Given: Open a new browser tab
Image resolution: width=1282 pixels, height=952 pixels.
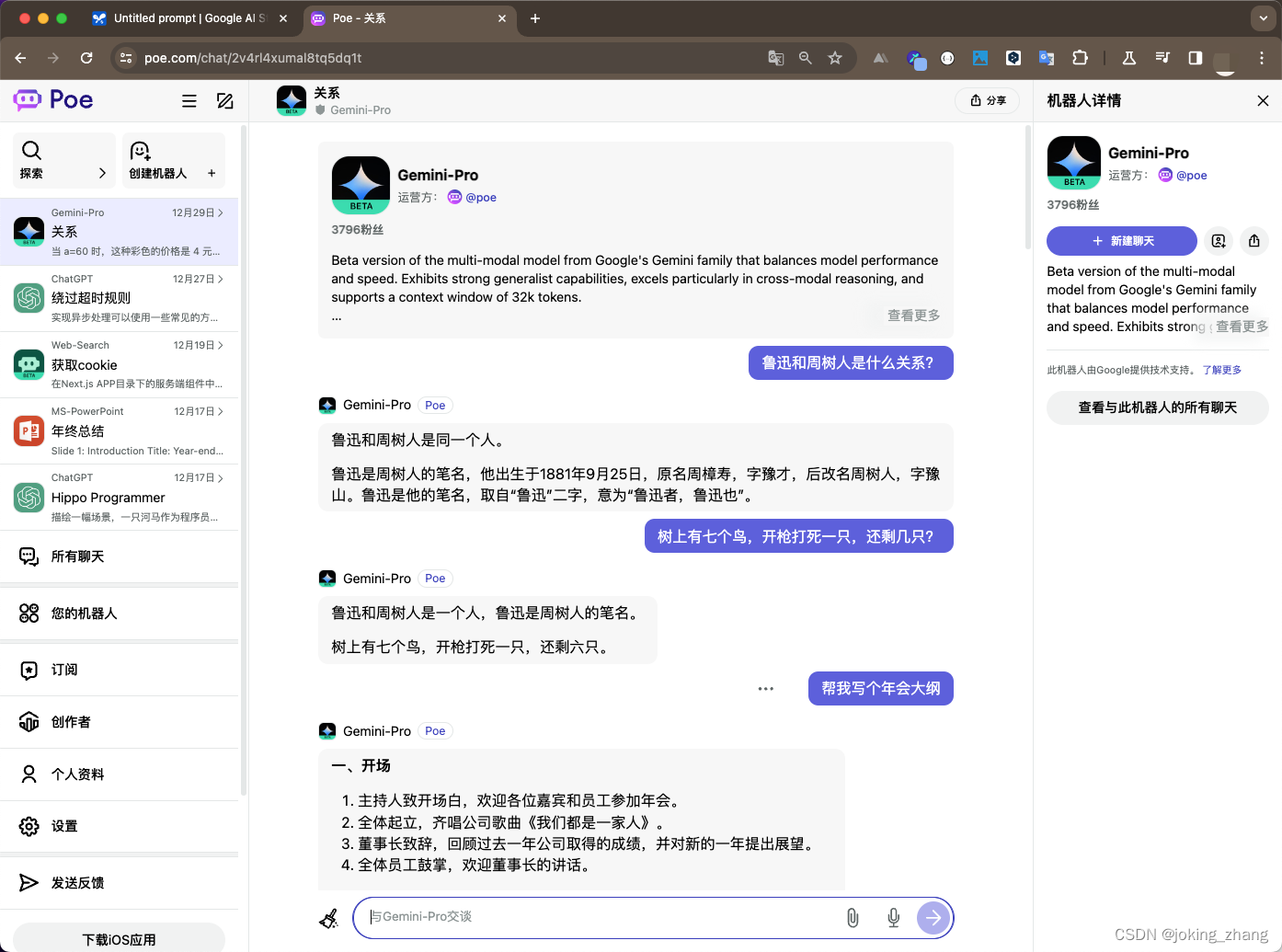Looking at the screenshot, I should pyautogui.click(x=535, y=18).
